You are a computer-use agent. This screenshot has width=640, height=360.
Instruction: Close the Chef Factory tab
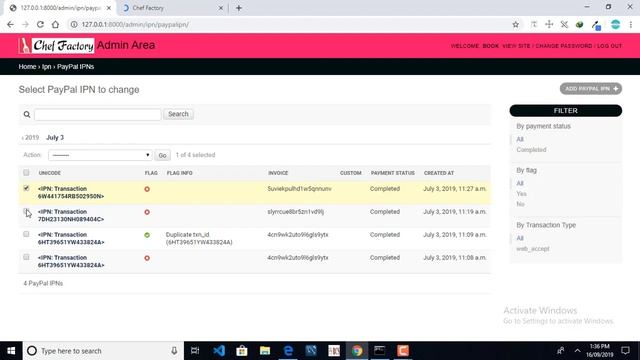click(x=220, y=8)
